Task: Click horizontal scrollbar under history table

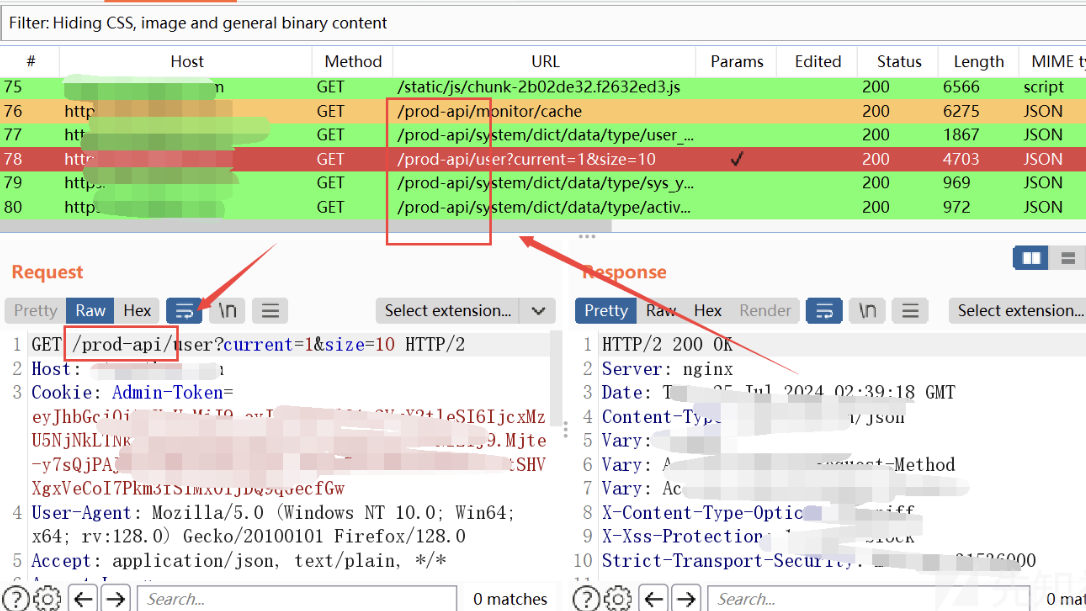Action: [305, 226]
